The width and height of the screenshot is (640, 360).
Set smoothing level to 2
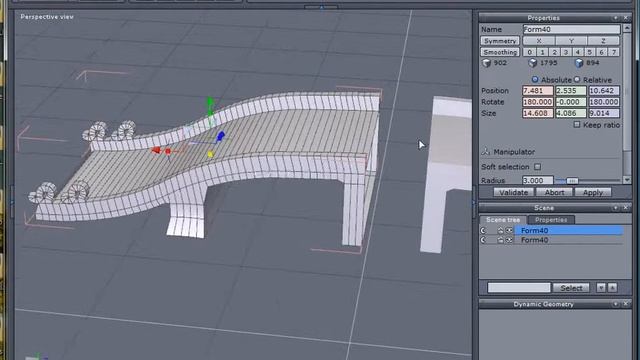[554, 52]
